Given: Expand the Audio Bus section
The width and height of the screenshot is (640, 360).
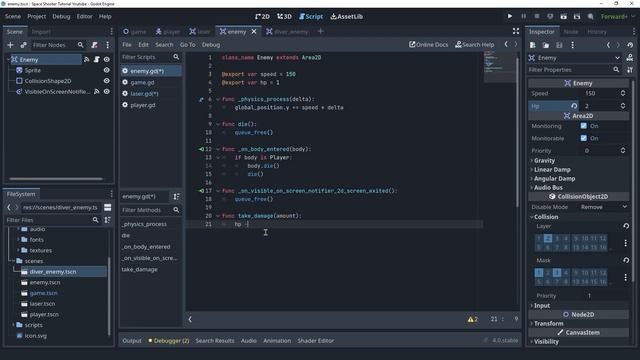Looking at the screenshot, I should [548, 187].
